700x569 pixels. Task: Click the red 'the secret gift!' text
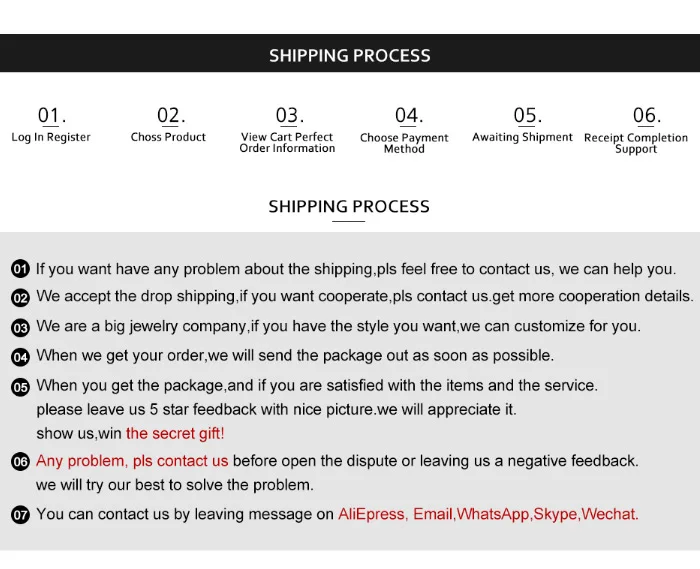(175, 433)
